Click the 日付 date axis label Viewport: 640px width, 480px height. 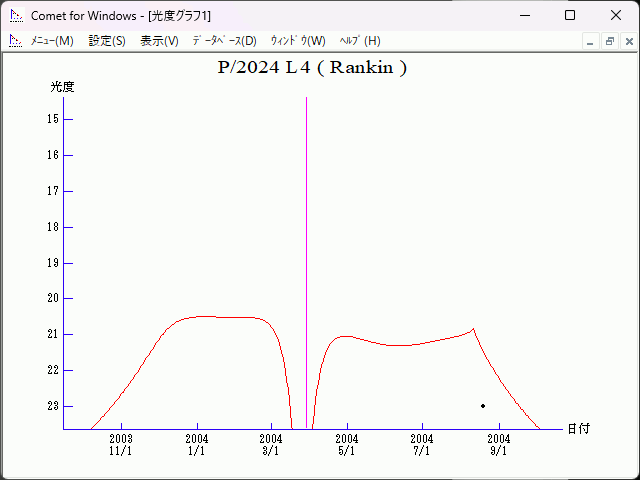tap(578, 429)
